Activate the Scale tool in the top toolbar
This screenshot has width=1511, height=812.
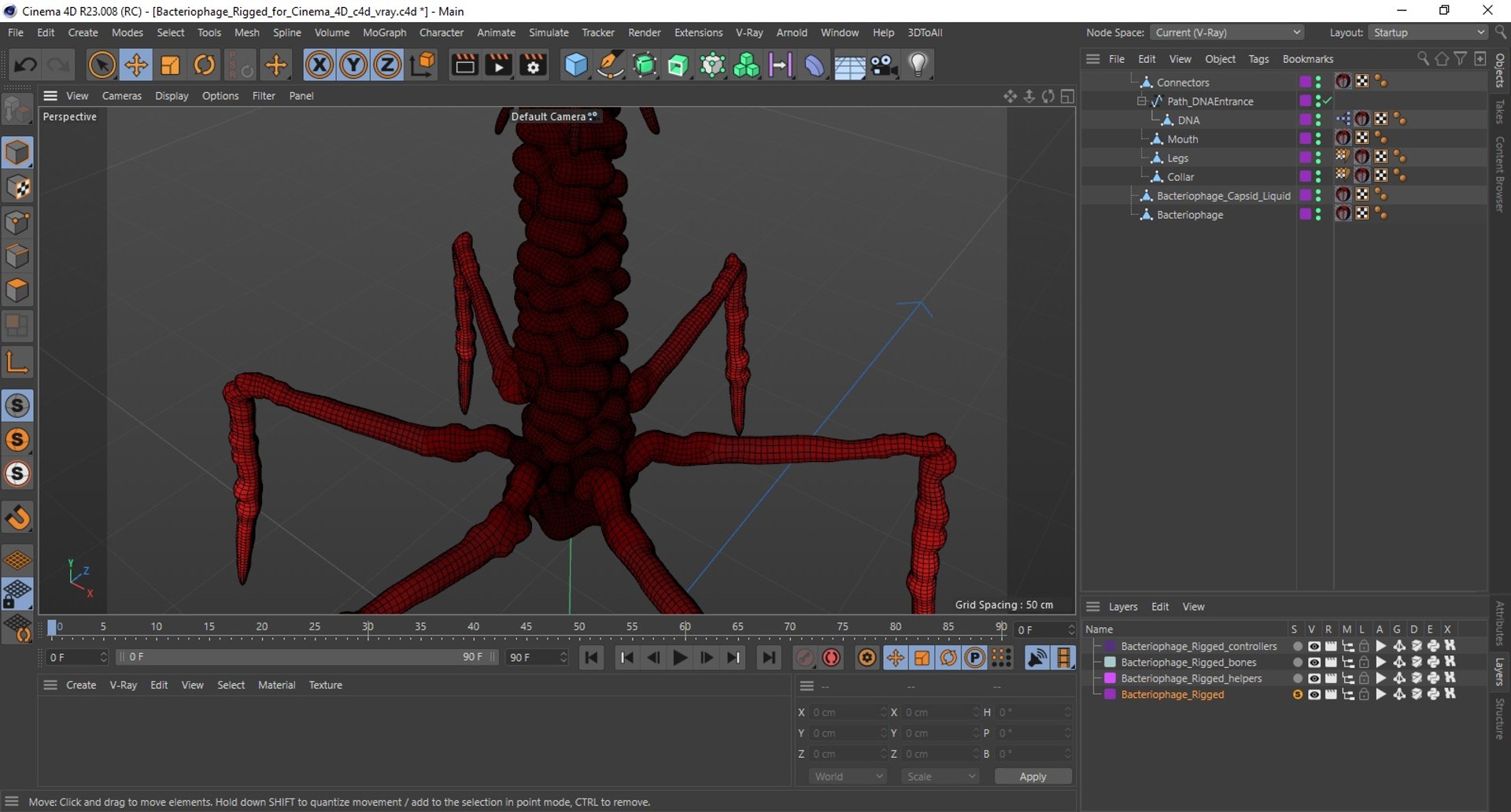pyautogui.click(x=170, y=65)
